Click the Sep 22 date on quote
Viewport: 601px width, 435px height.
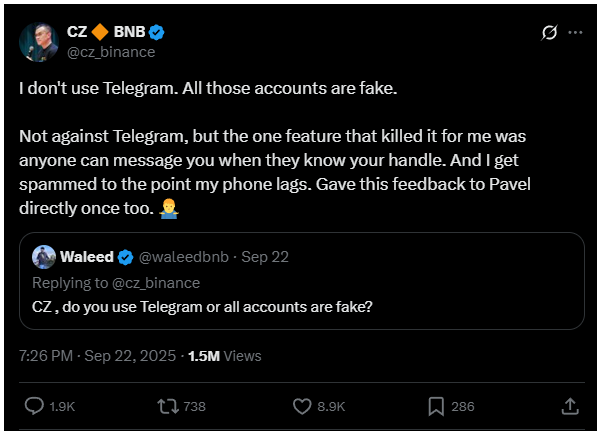[x=267, y=257]
